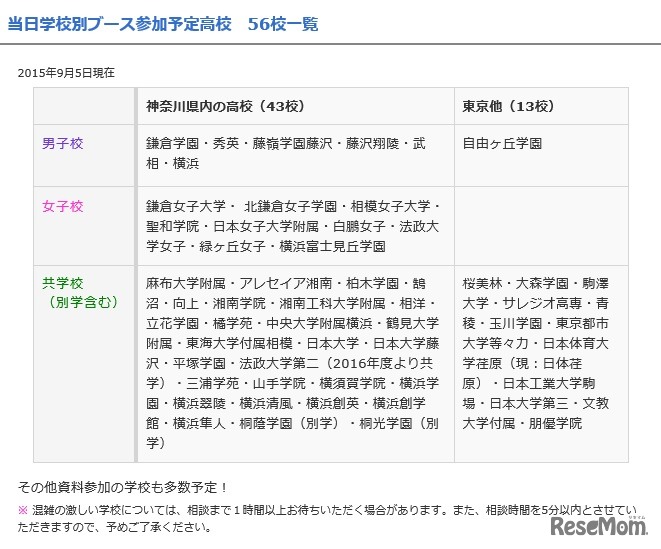The image size is (661, 549).
Task: Click the row label 共学校（別学含む）
Action: tap(80, 293)
